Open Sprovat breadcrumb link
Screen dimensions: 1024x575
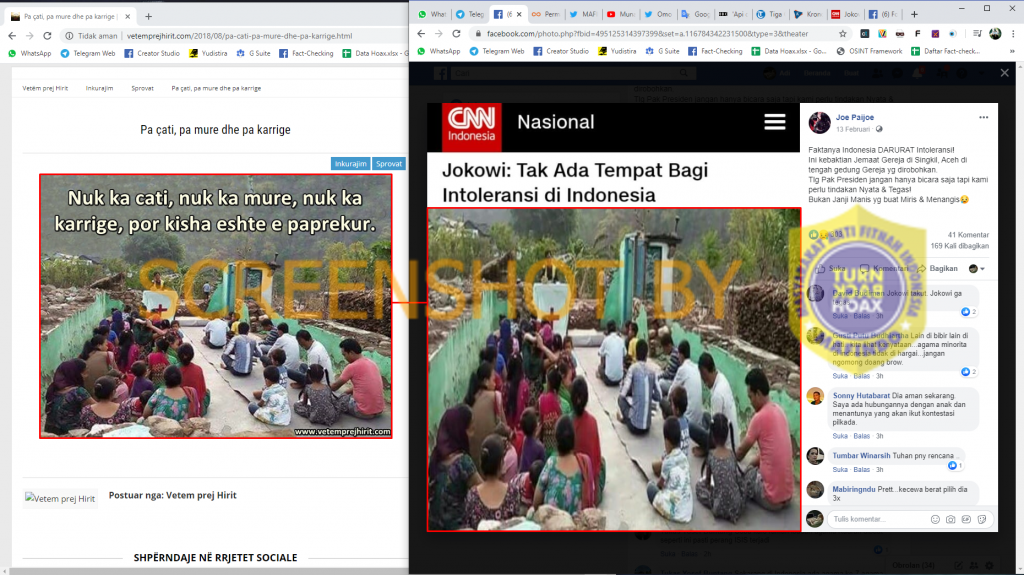pos(142,88)
